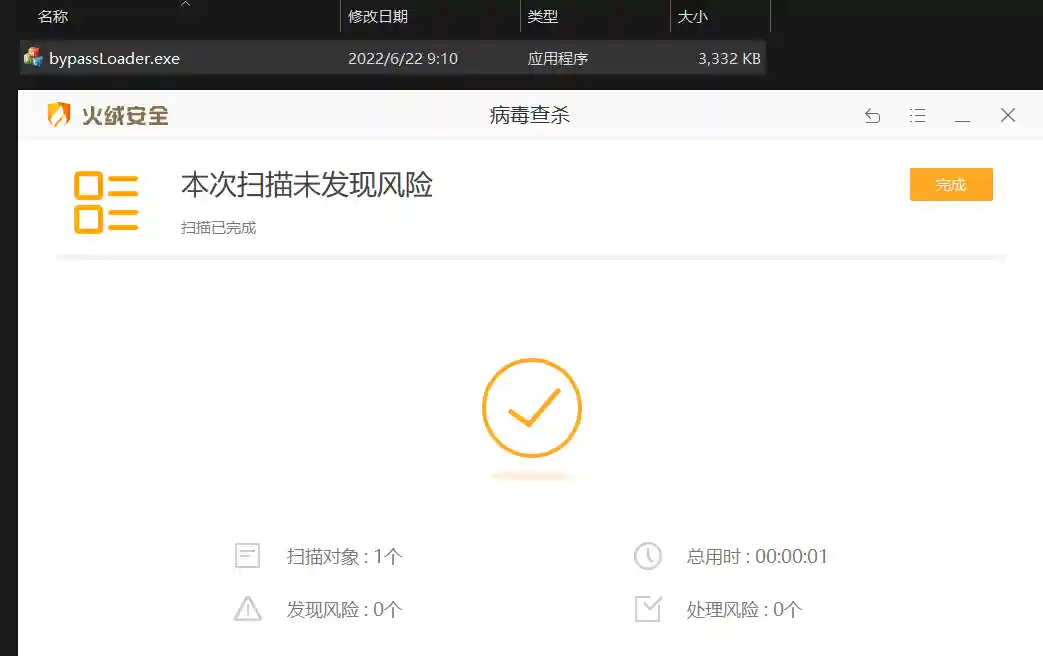Click the 扫描对象 document icon
The width and height of the screenshot is (1043, 656).
(x=247, y=556)
